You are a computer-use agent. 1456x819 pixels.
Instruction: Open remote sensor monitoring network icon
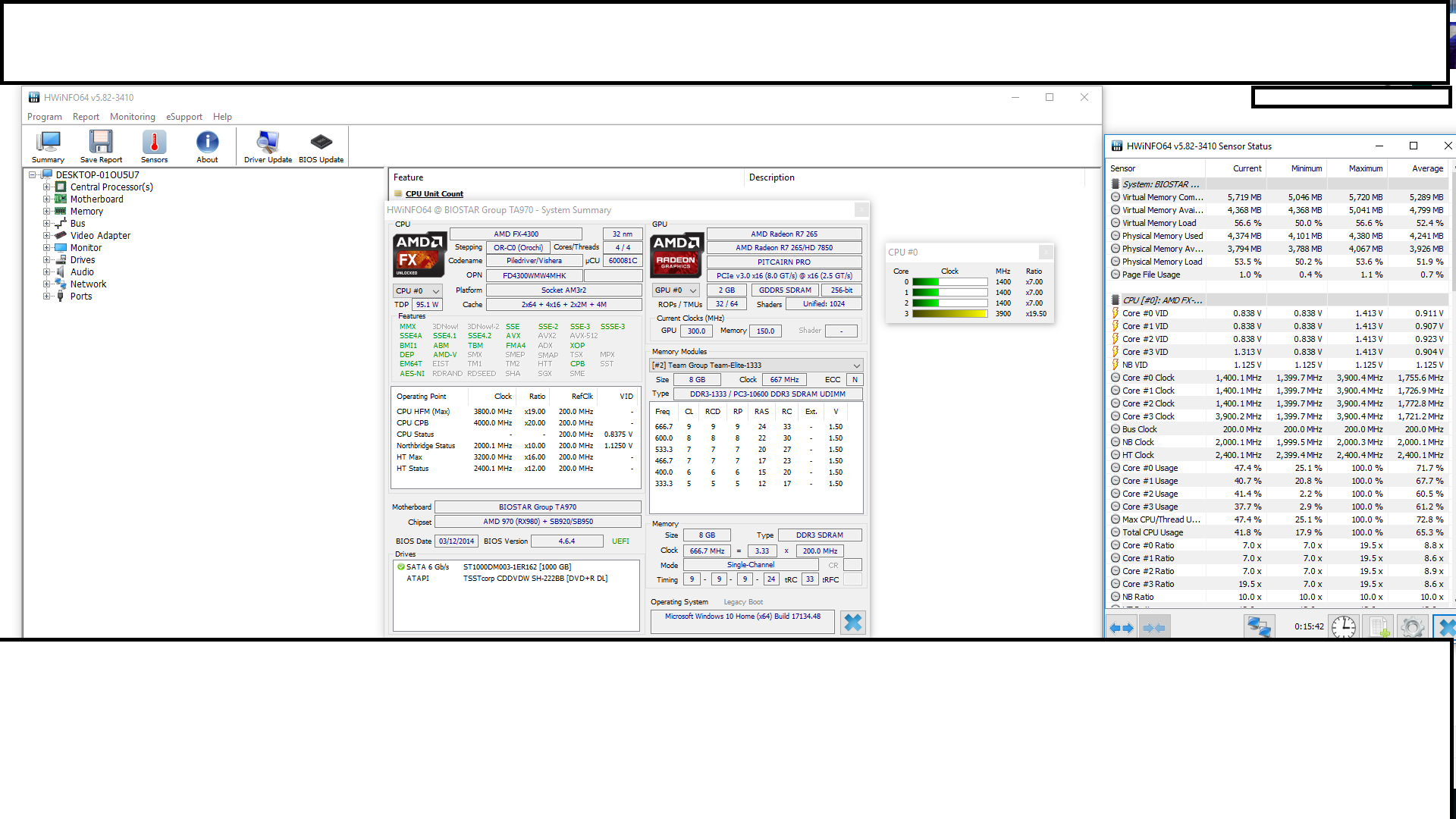click(1259, 627)
